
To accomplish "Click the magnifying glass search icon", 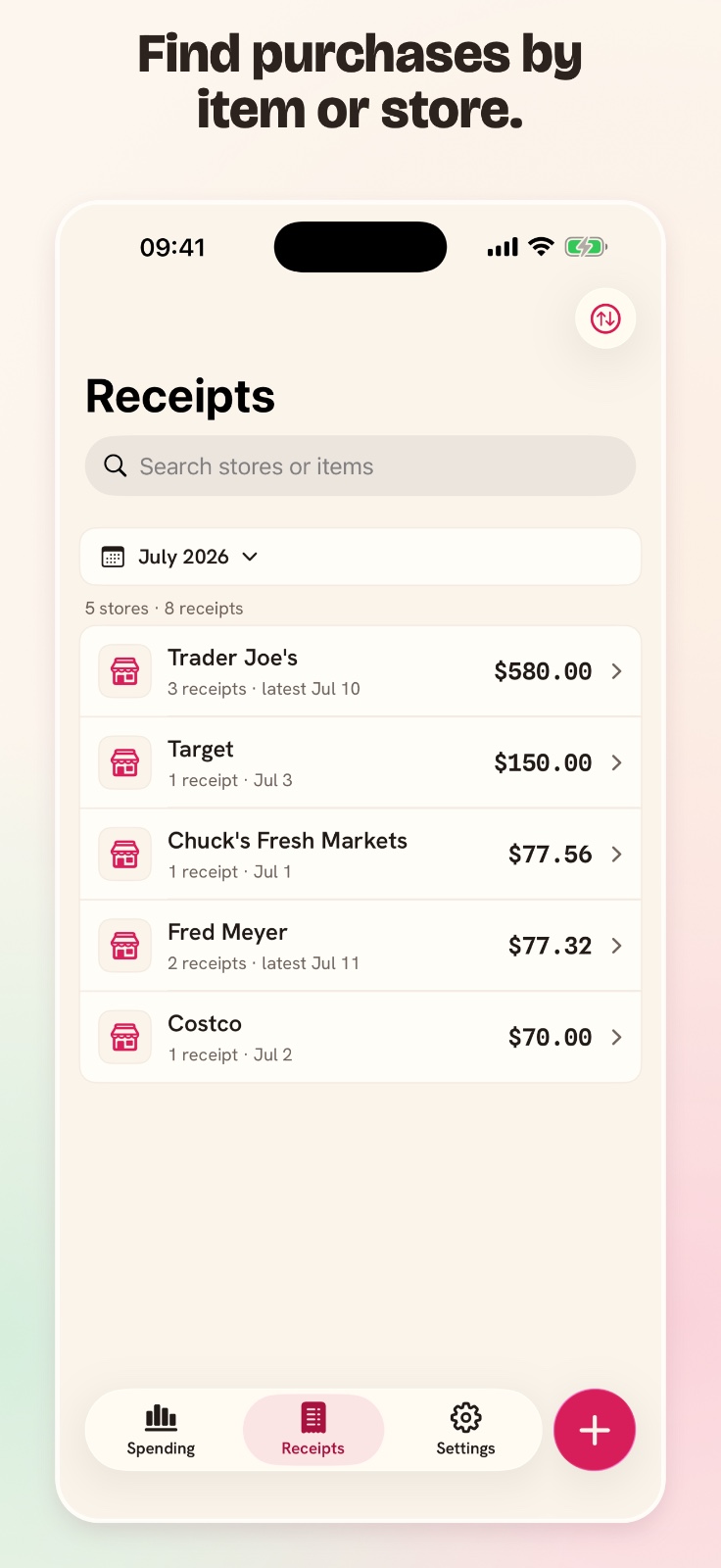I will pyautogui.click(x=116, y=465).
